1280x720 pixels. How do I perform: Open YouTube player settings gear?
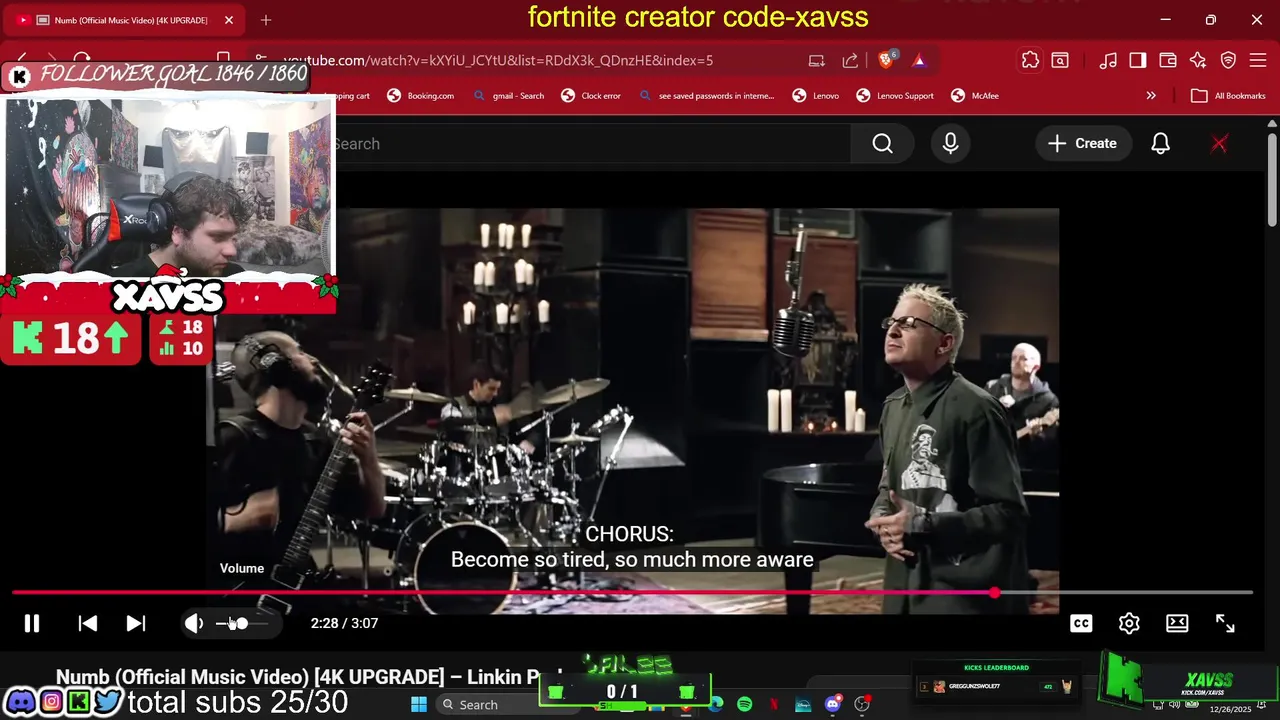point(1129,623)
